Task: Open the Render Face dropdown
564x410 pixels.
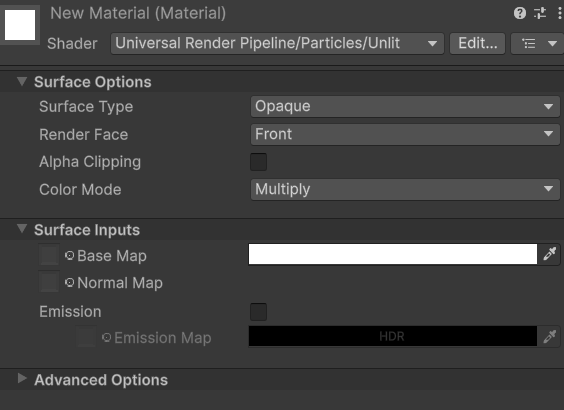Action: click(405, 135)
